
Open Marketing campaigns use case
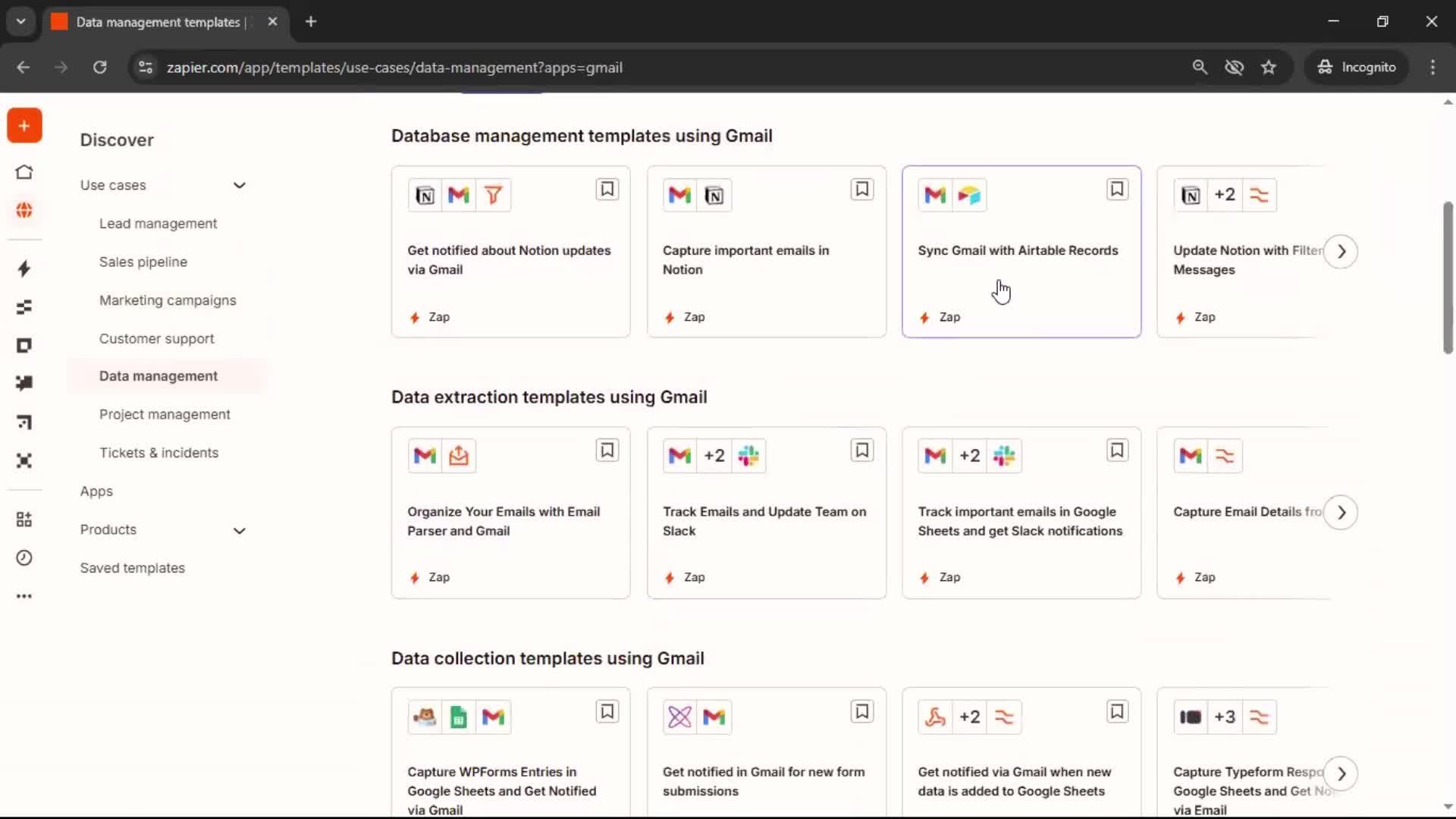coord(168,300)
